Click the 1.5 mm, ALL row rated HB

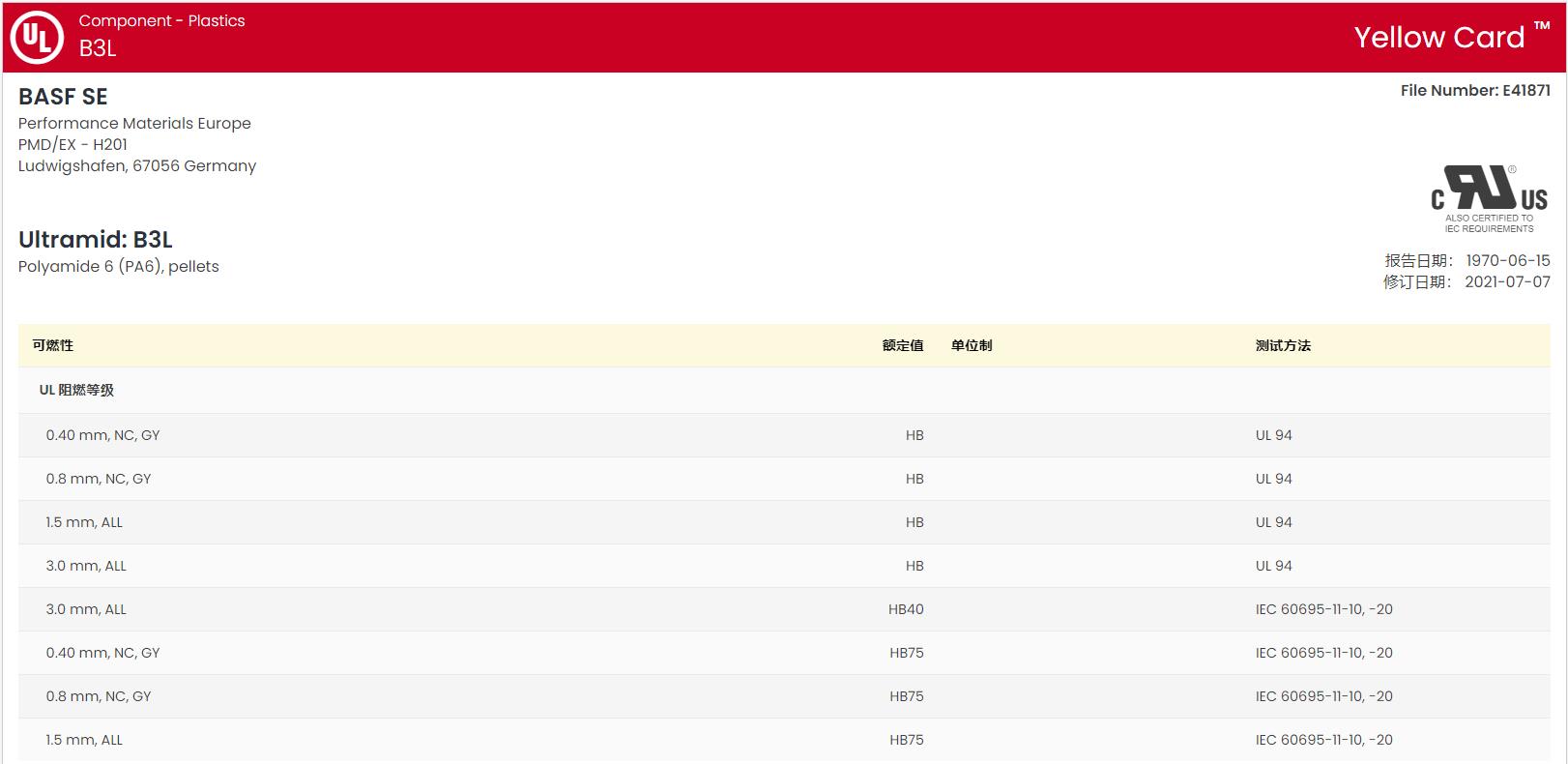(x=784, y=522)
